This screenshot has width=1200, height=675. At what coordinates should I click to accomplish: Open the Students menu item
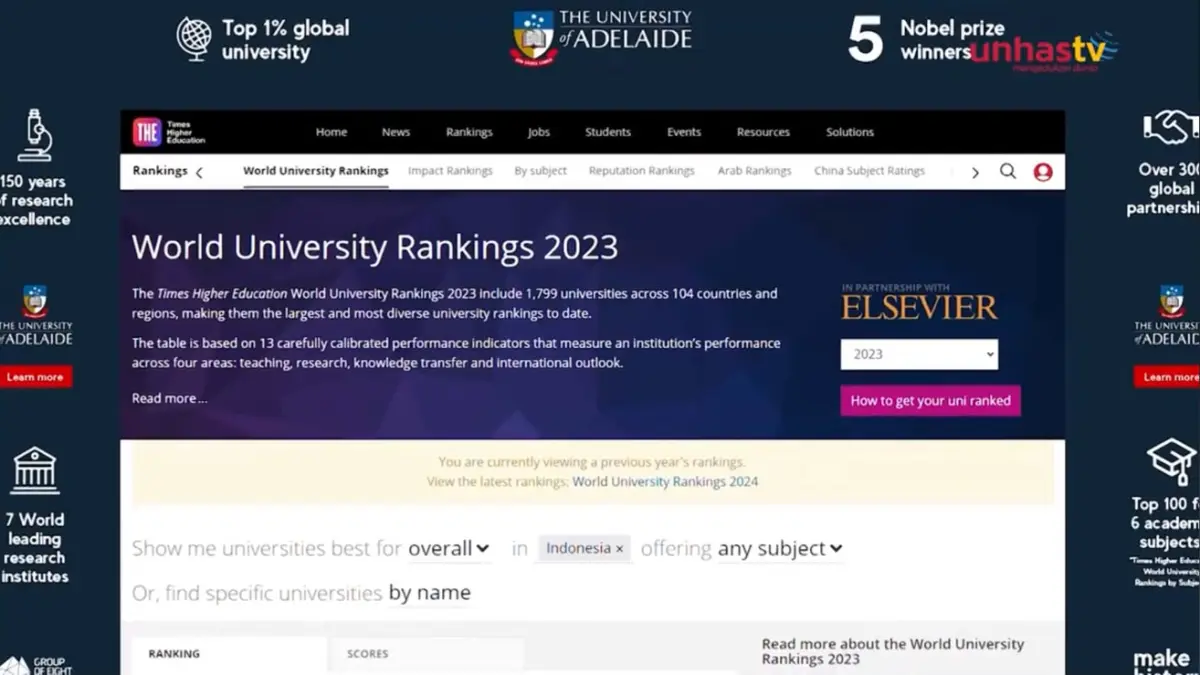coord(608,132)
